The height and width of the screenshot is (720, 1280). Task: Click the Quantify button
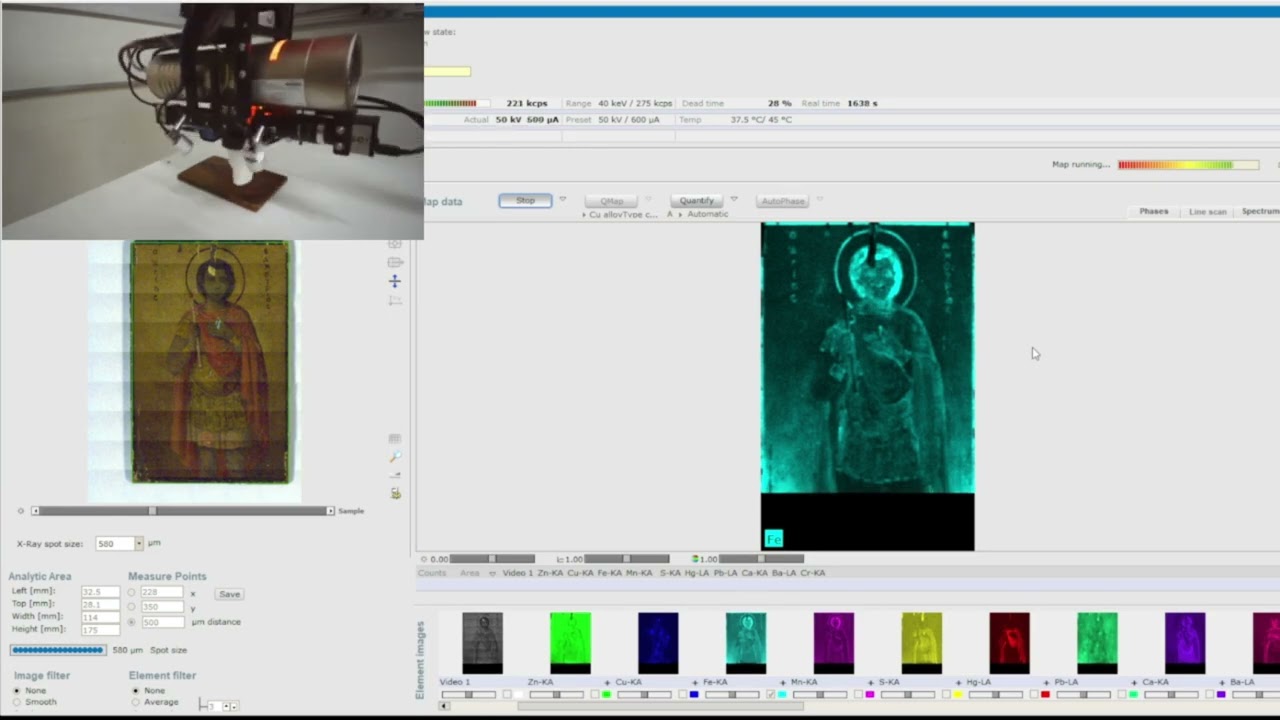tap(697, 201)
